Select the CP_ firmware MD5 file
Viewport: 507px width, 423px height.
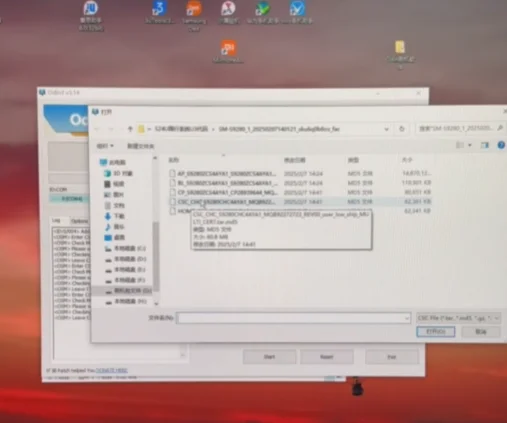tap(300, 192)
